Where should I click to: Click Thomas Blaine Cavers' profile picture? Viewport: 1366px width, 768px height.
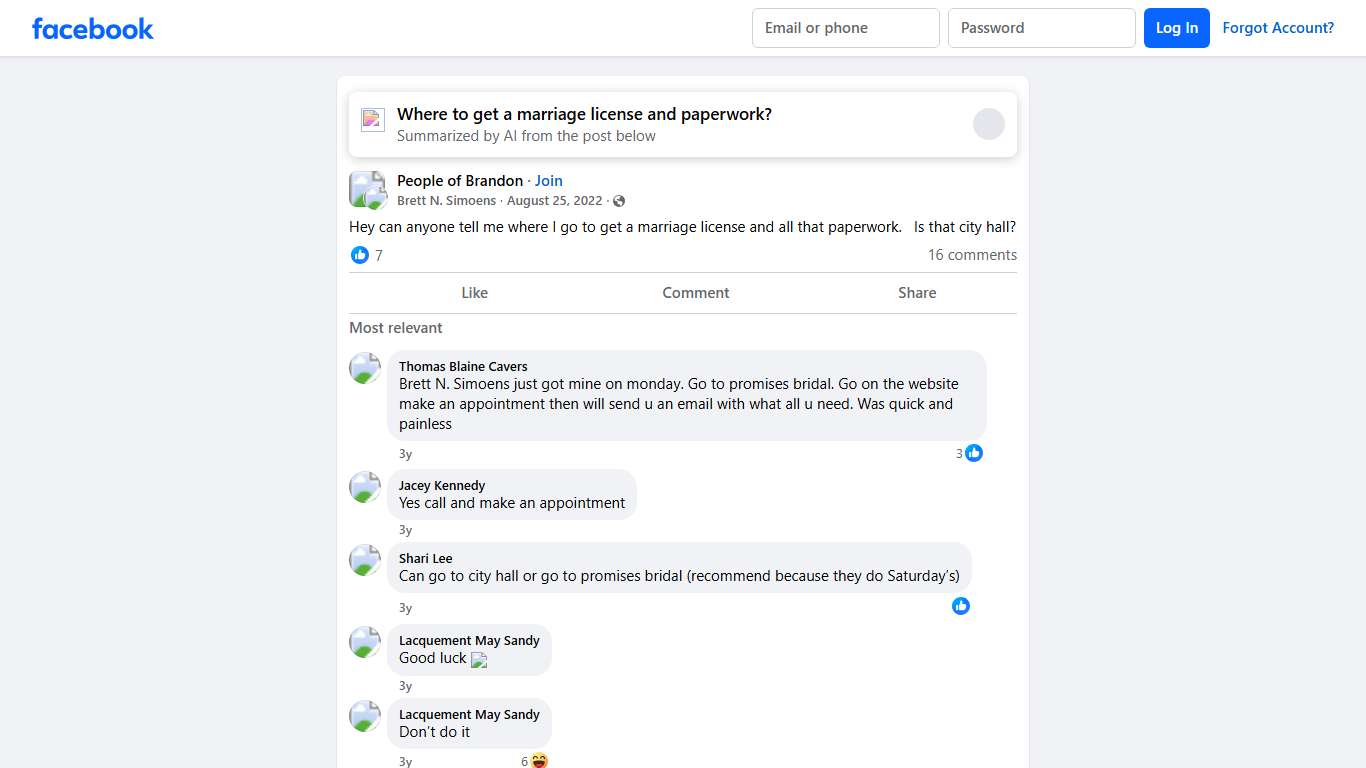click(x=365, y=368)
